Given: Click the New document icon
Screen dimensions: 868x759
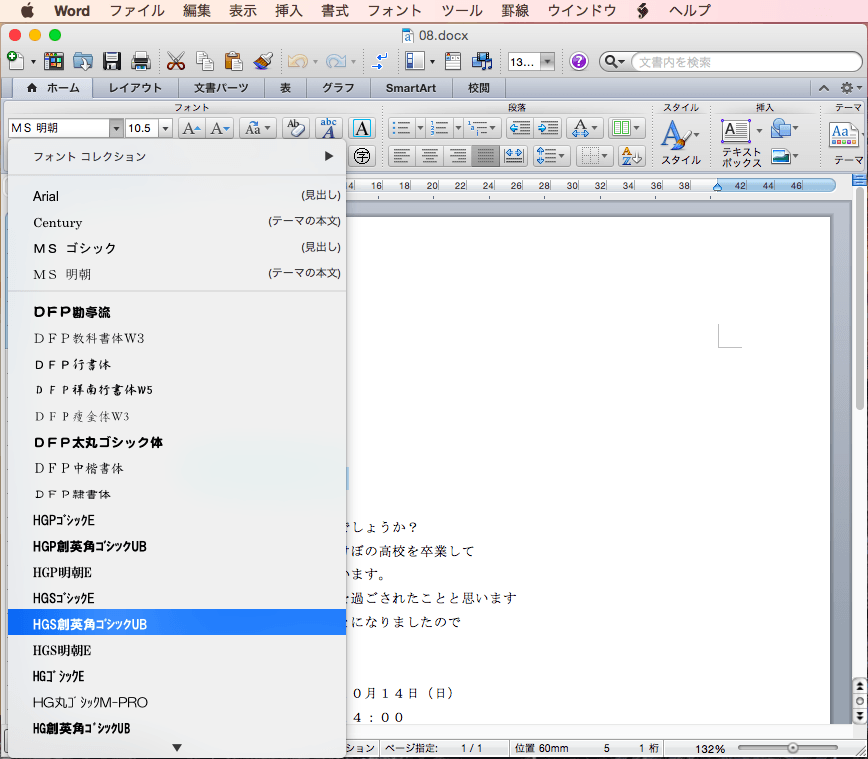Looking at the screenshot, I should (16, 61).
